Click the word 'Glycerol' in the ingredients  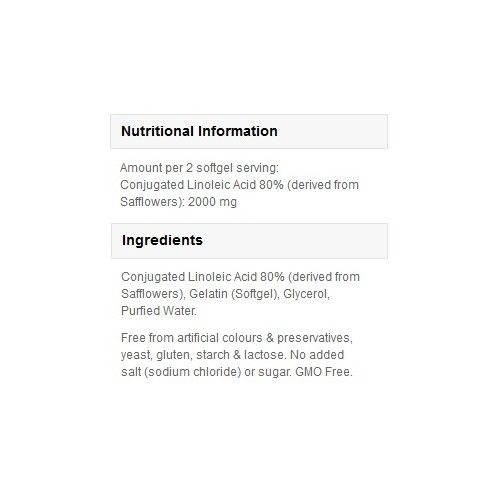click(x=306, y=294)
